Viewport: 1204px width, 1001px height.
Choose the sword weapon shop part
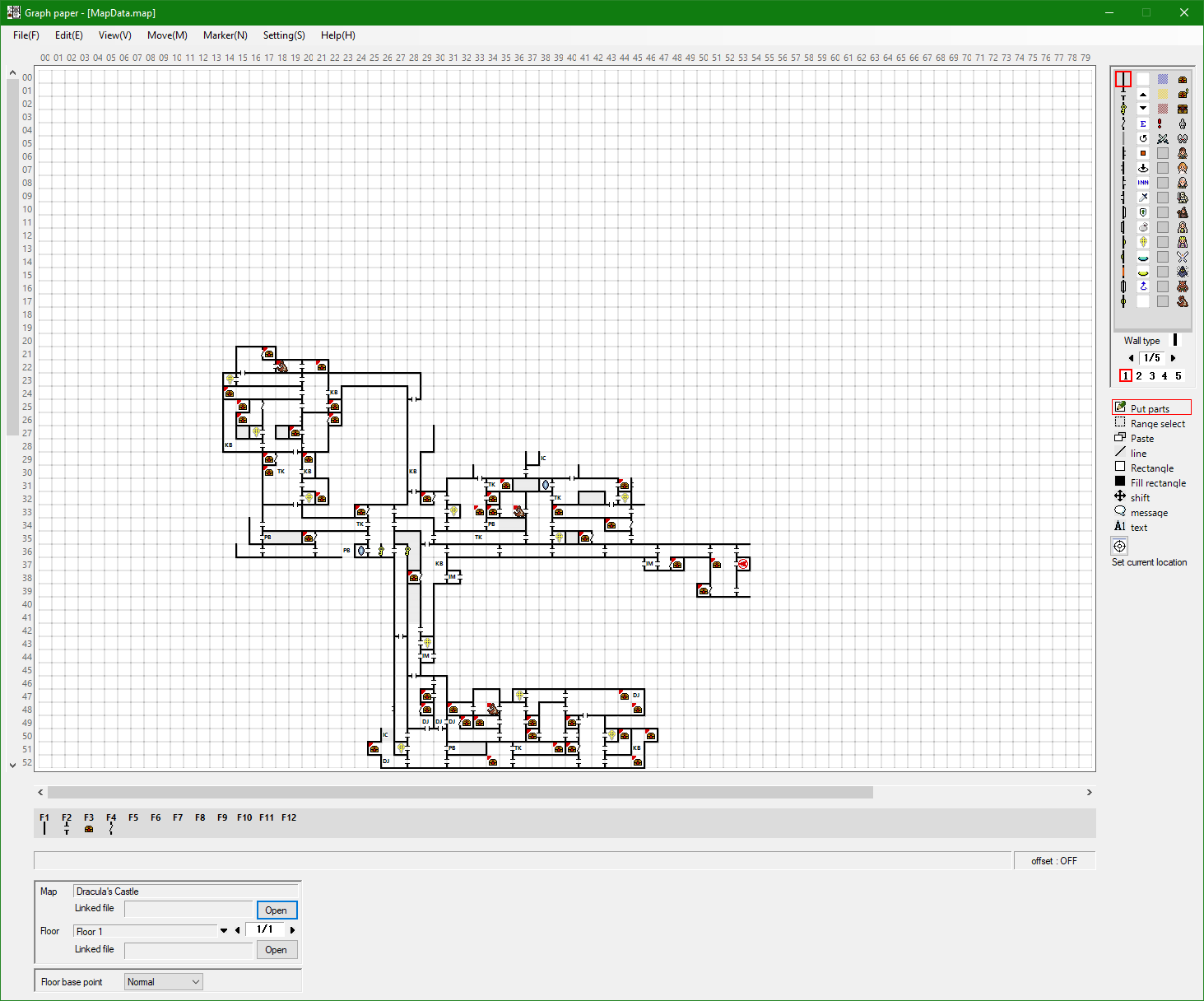coord(1143,198)
